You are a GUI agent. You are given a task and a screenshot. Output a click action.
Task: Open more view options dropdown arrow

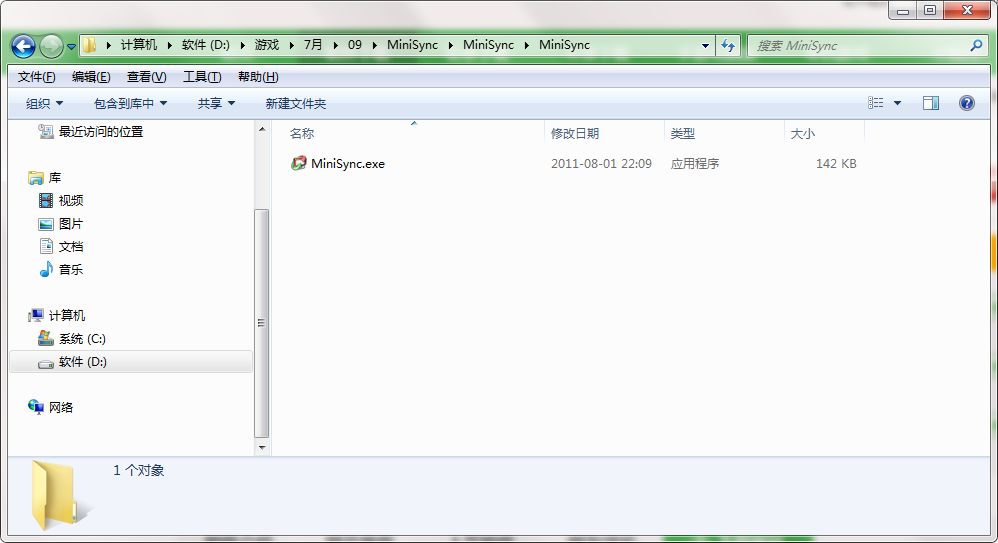pyautogui.click(x=897, y=103)
